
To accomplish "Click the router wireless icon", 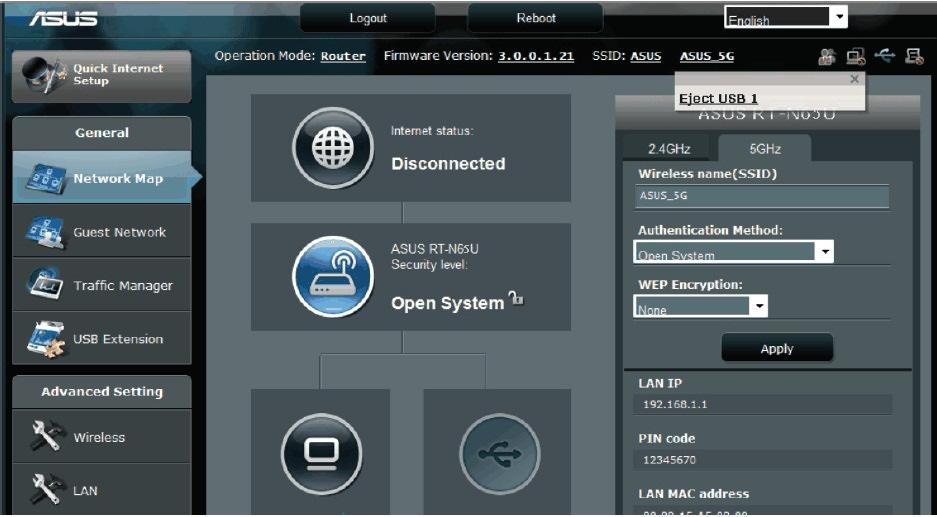I will (x=333, y=277).
